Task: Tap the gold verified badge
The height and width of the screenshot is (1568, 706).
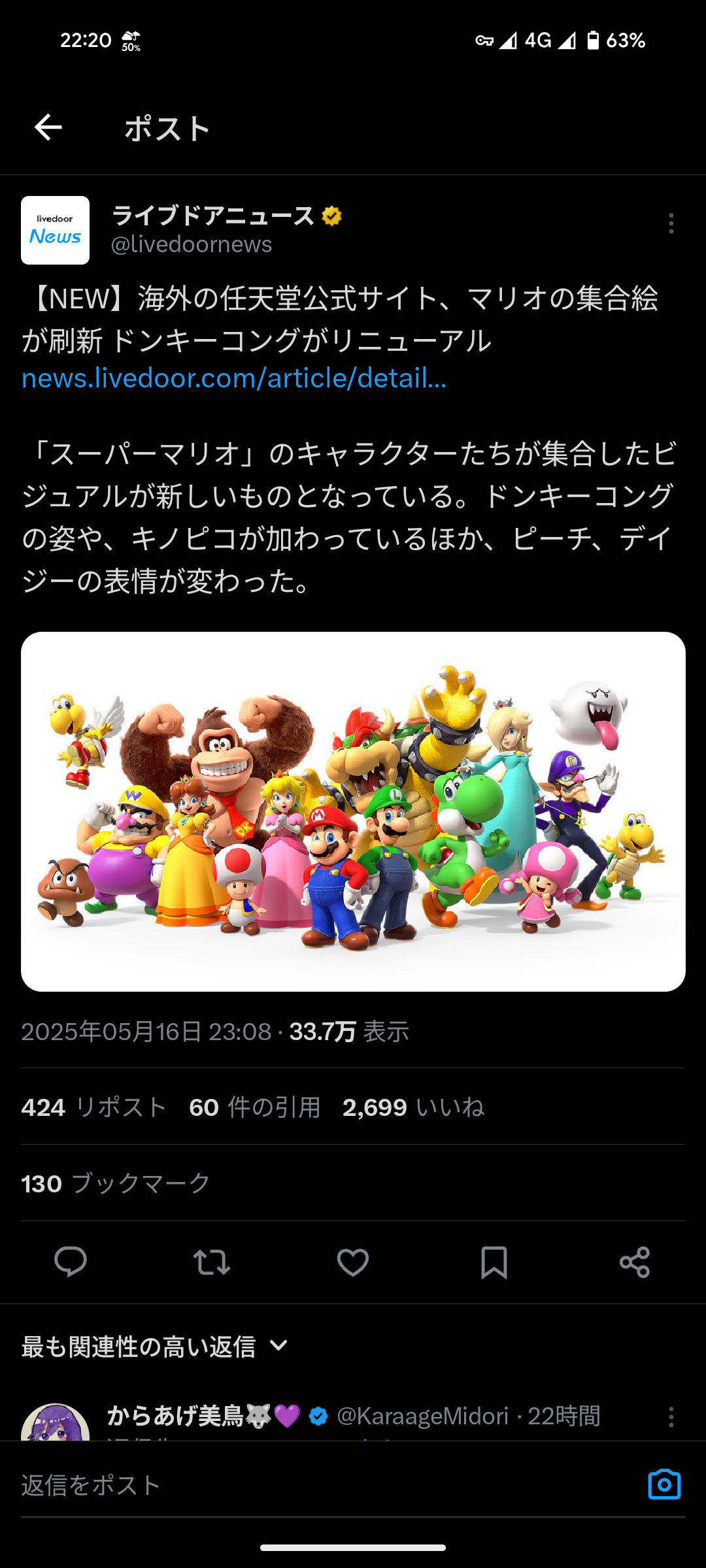Action: [332, 216]
